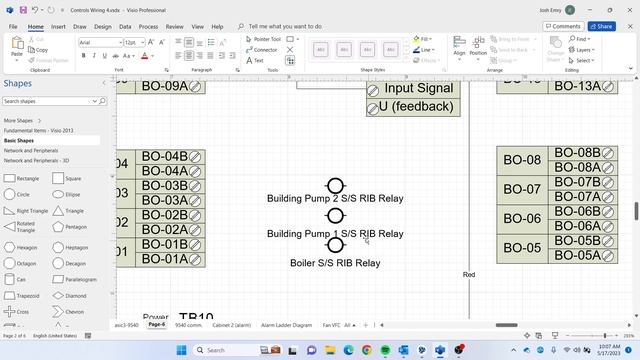640x360 pixels.
Task: Open Spotify from the taskbar
Action: pos(385,350)
